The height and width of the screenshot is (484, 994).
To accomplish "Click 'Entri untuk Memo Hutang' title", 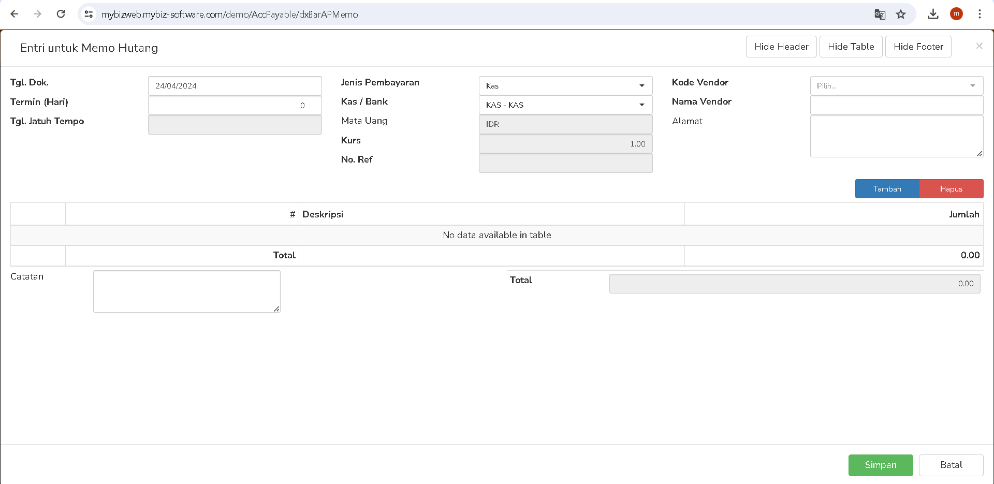I will [x=89, y=48].
